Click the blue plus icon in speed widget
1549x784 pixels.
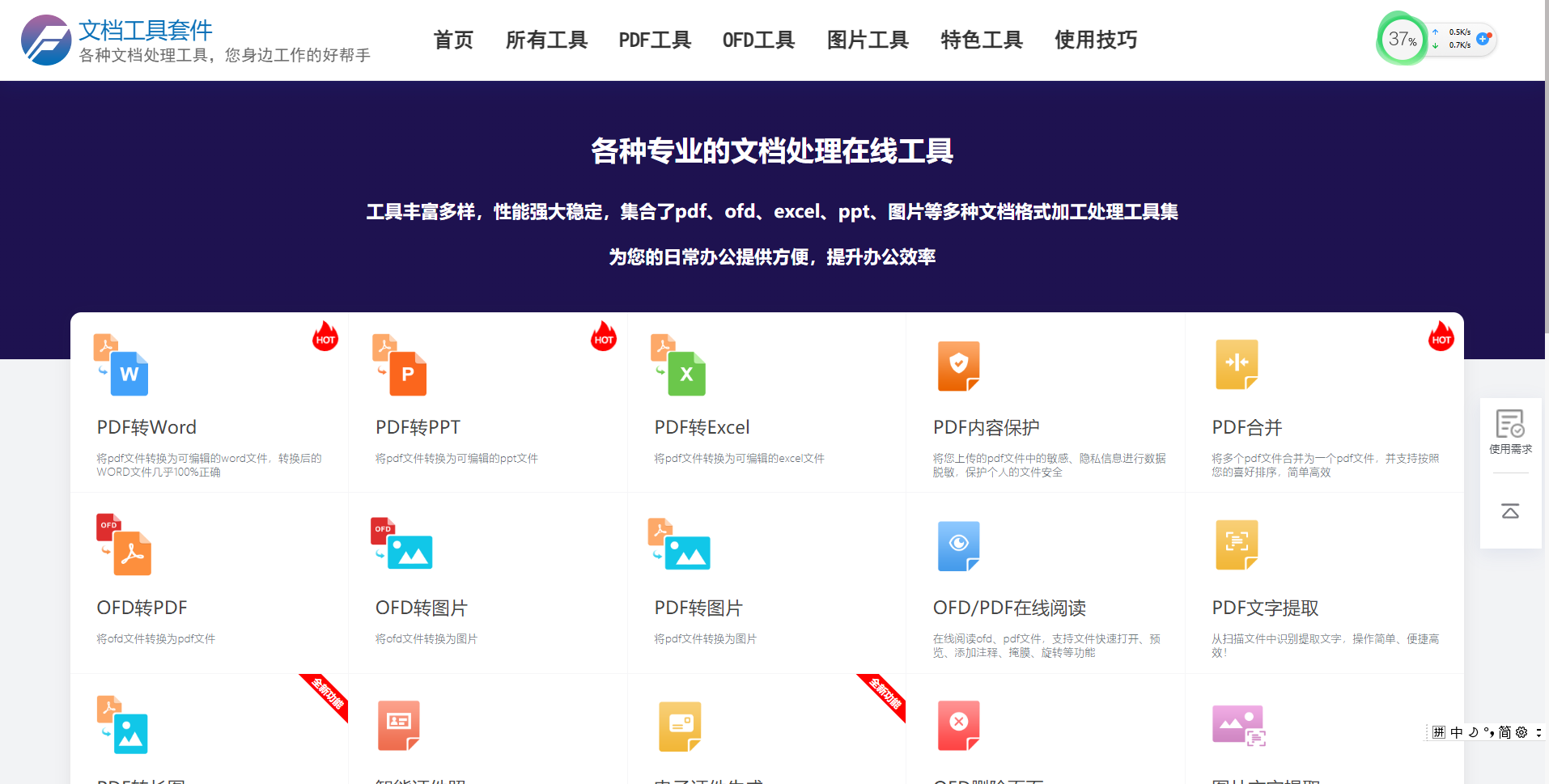(1483, 38)
